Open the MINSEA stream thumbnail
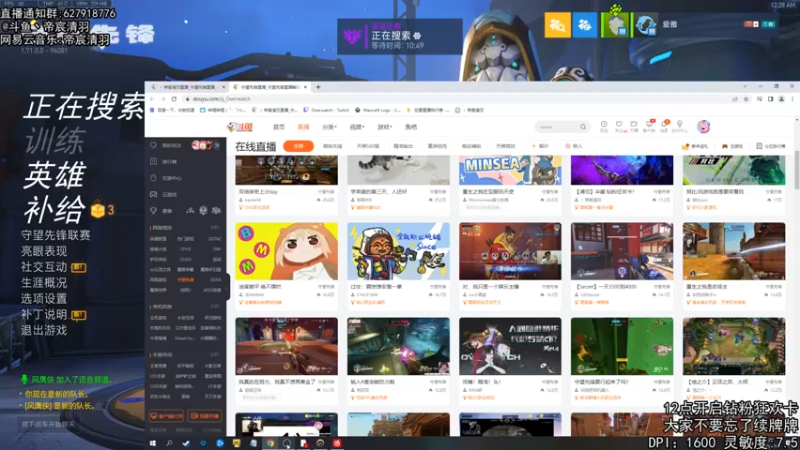Screen dimensions: 800x450 [510, 170]
